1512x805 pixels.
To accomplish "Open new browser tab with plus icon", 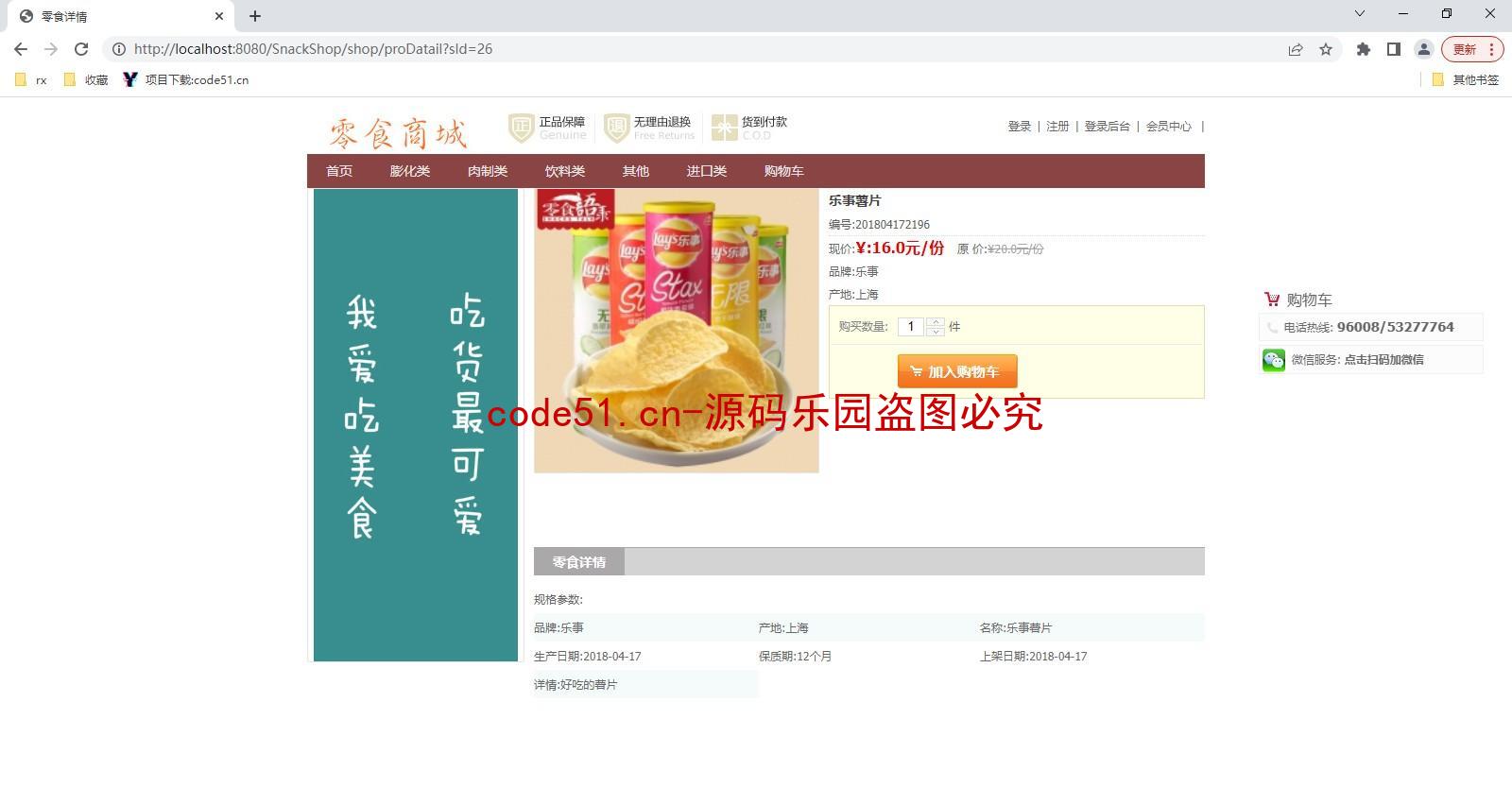I will (255, 16).
